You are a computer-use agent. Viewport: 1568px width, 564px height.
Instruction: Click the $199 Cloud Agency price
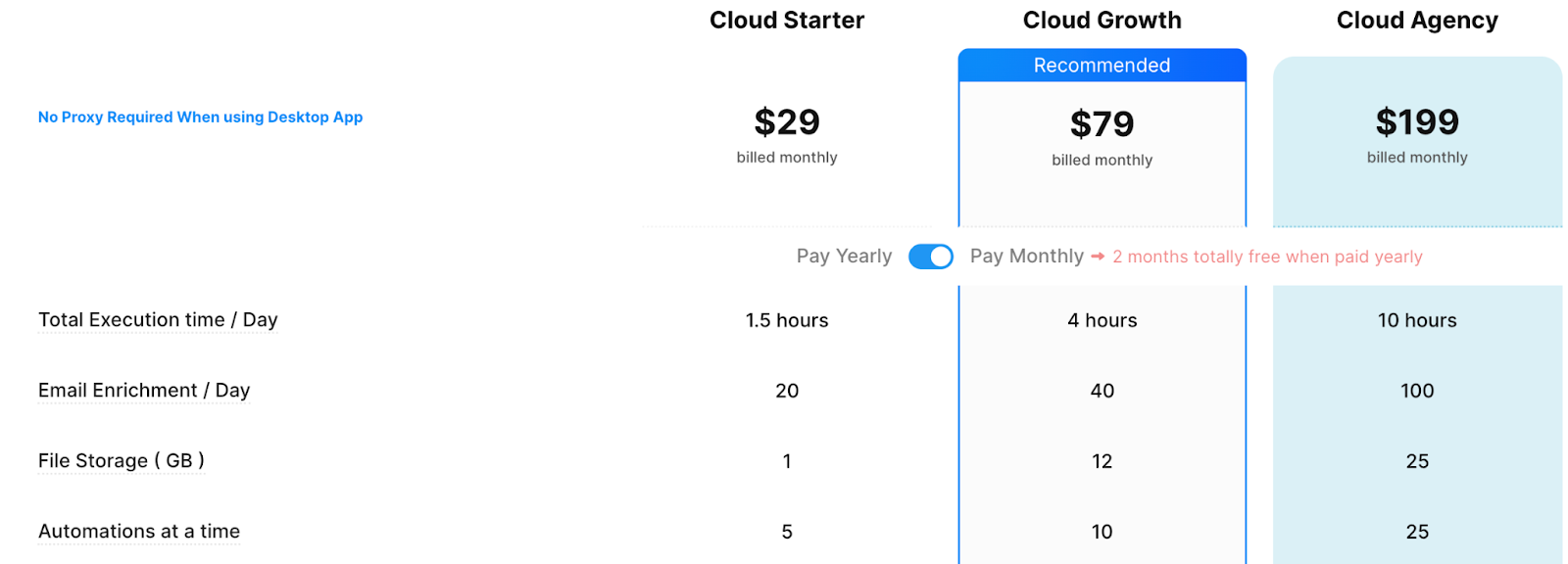tap(1416, 122)
